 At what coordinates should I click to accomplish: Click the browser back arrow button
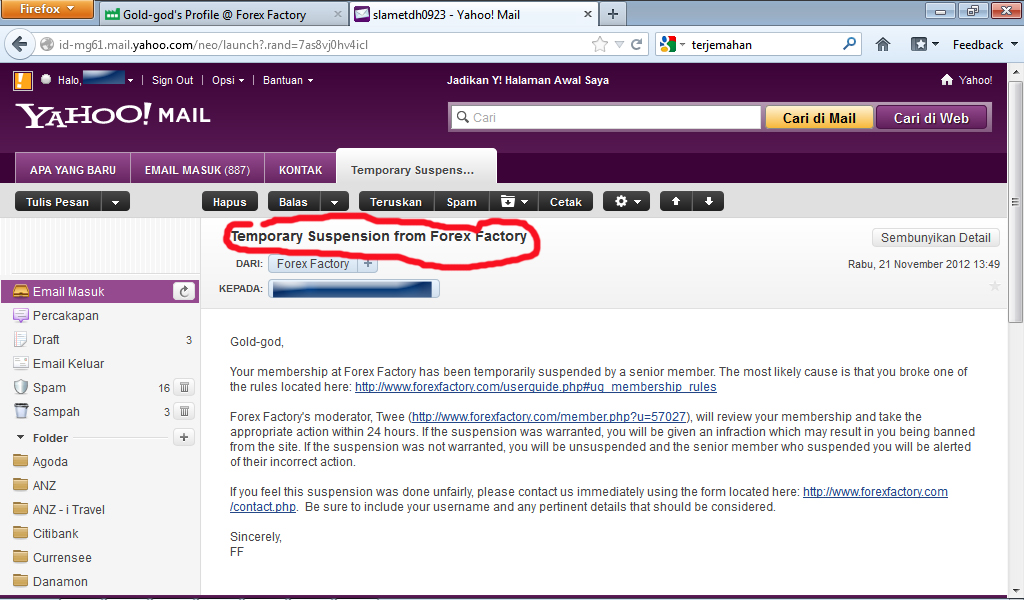point(20,44)
